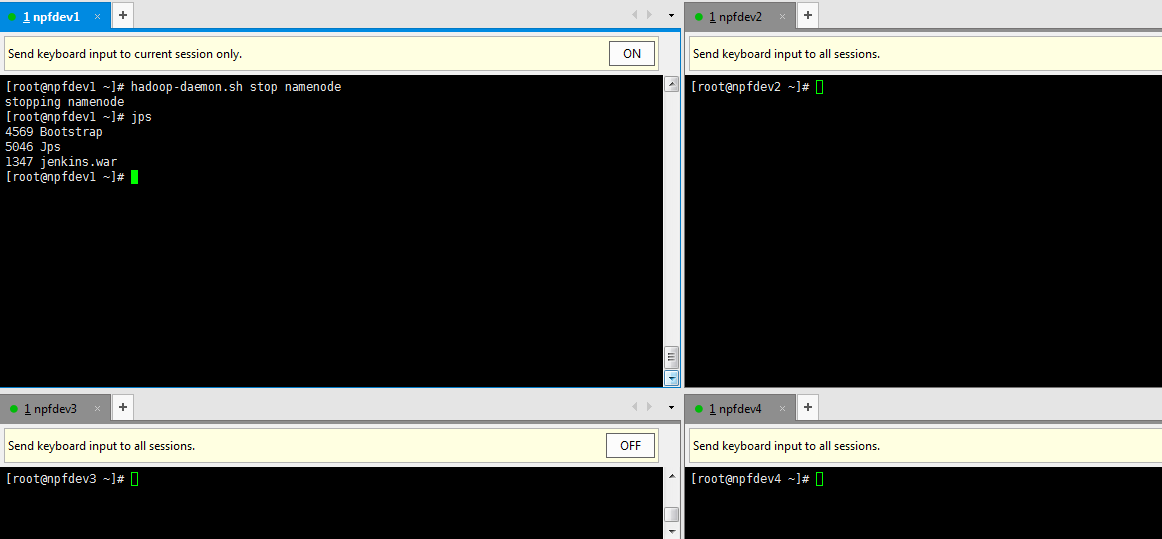Screen dimensions: 1162x539
Task: Click scrollbar thumb in npfdev3 terminal
Action: tap(672, 514)
